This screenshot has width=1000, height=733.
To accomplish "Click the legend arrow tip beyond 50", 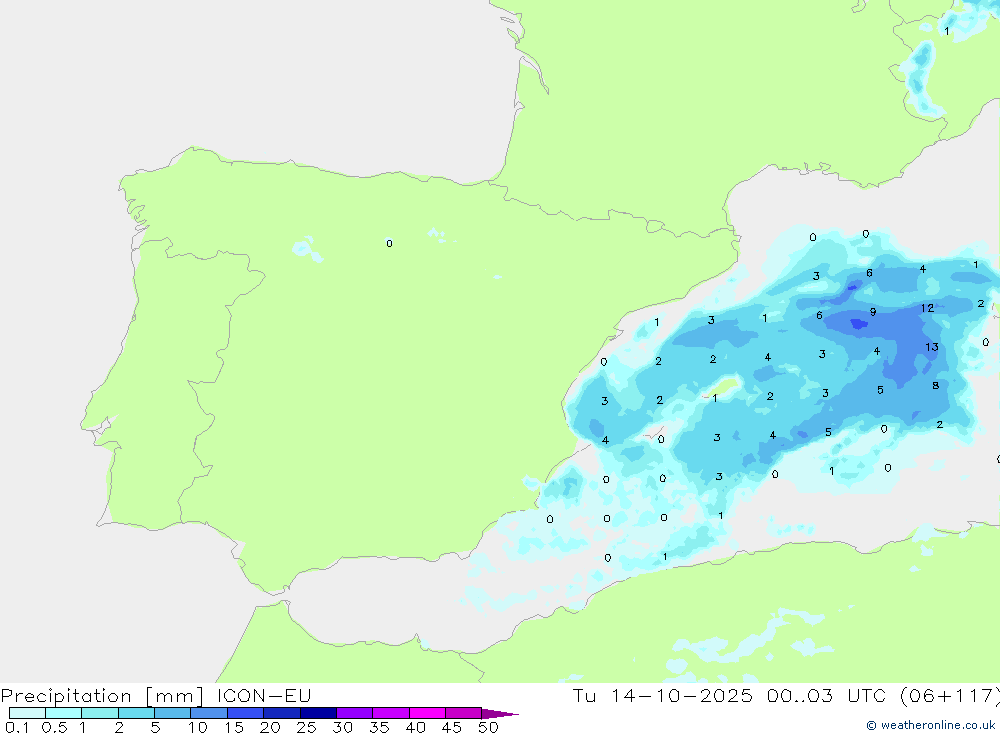I will [x=500, y=713].
